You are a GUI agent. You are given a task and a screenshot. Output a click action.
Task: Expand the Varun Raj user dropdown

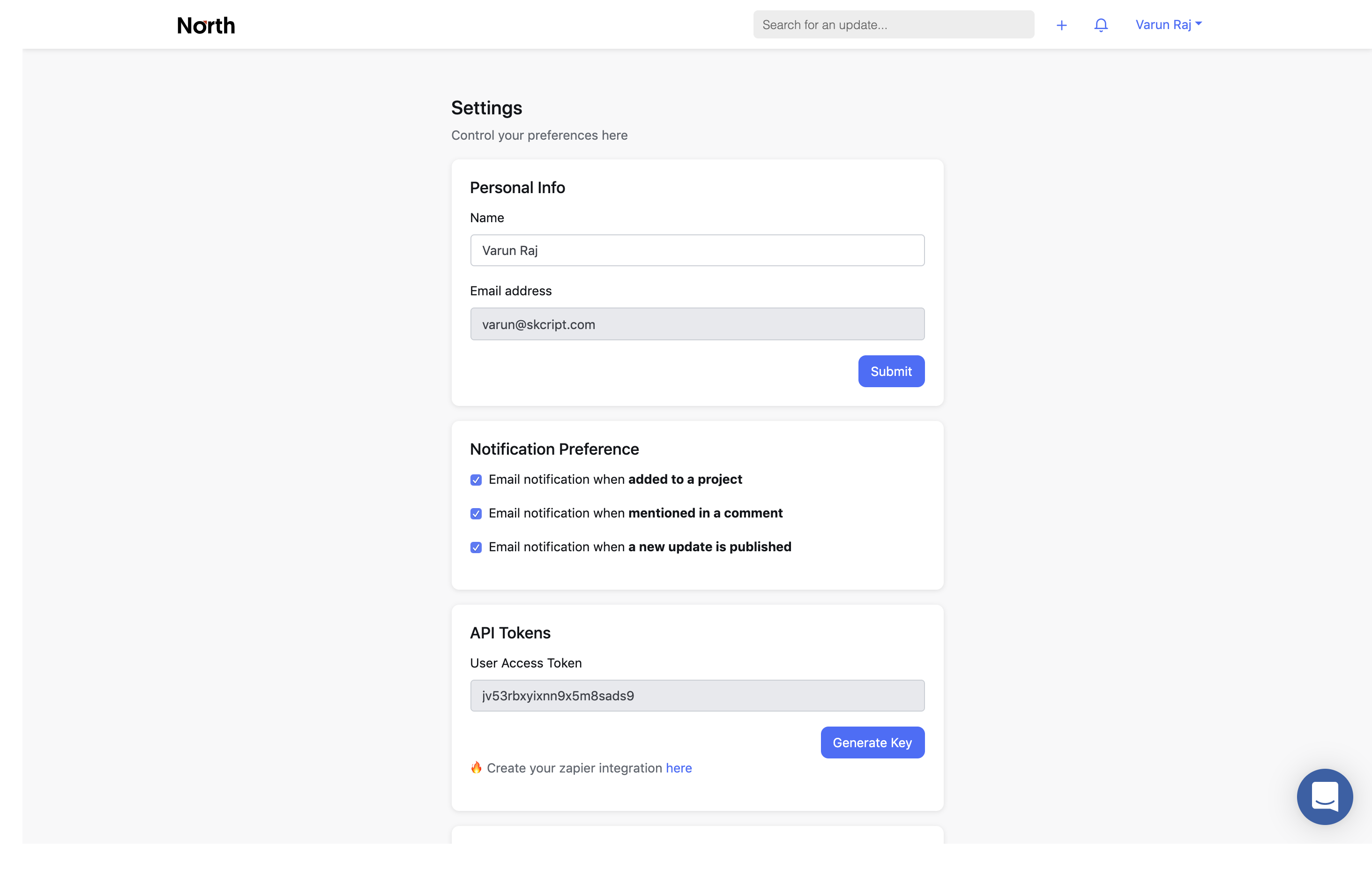[x=1169, y=24]
